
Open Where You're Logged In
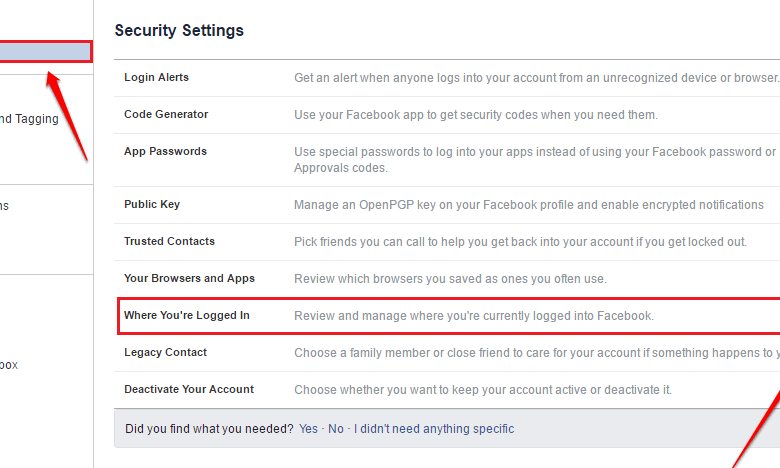click(187, 315)
